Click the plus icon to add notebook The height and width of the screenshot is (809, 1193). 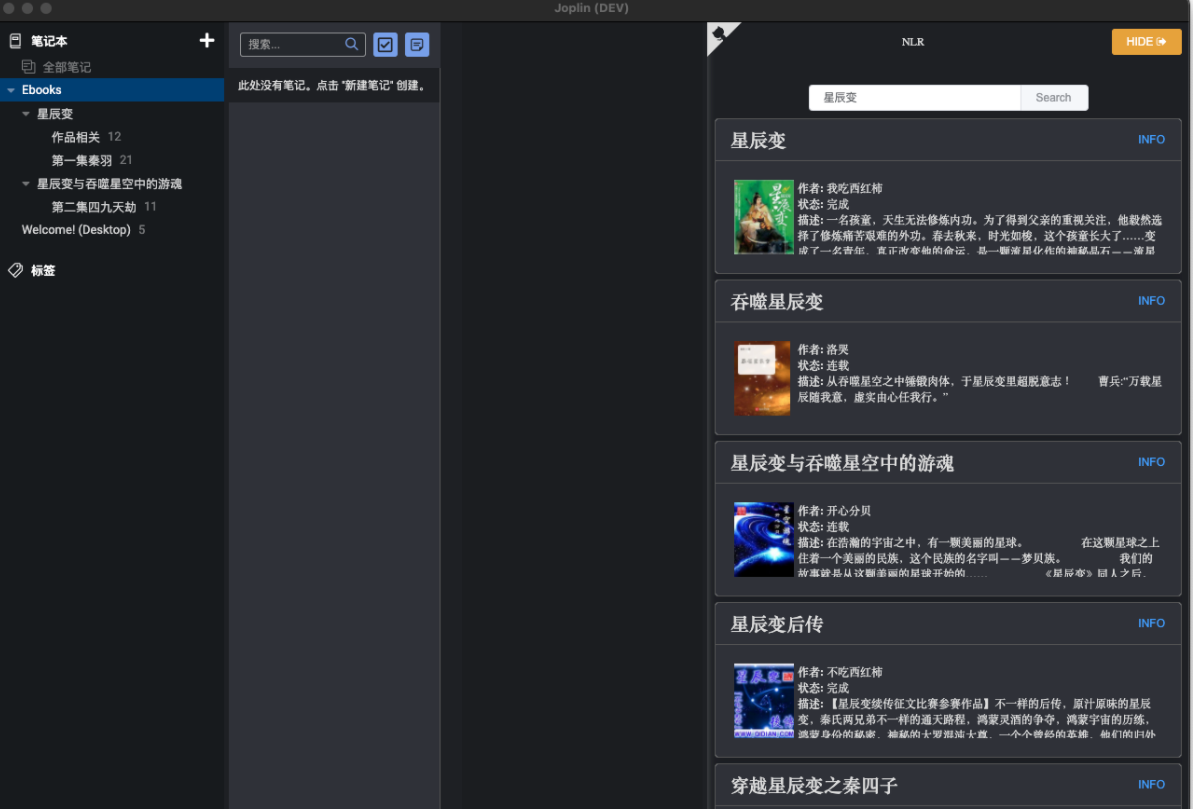pos(206,40)
